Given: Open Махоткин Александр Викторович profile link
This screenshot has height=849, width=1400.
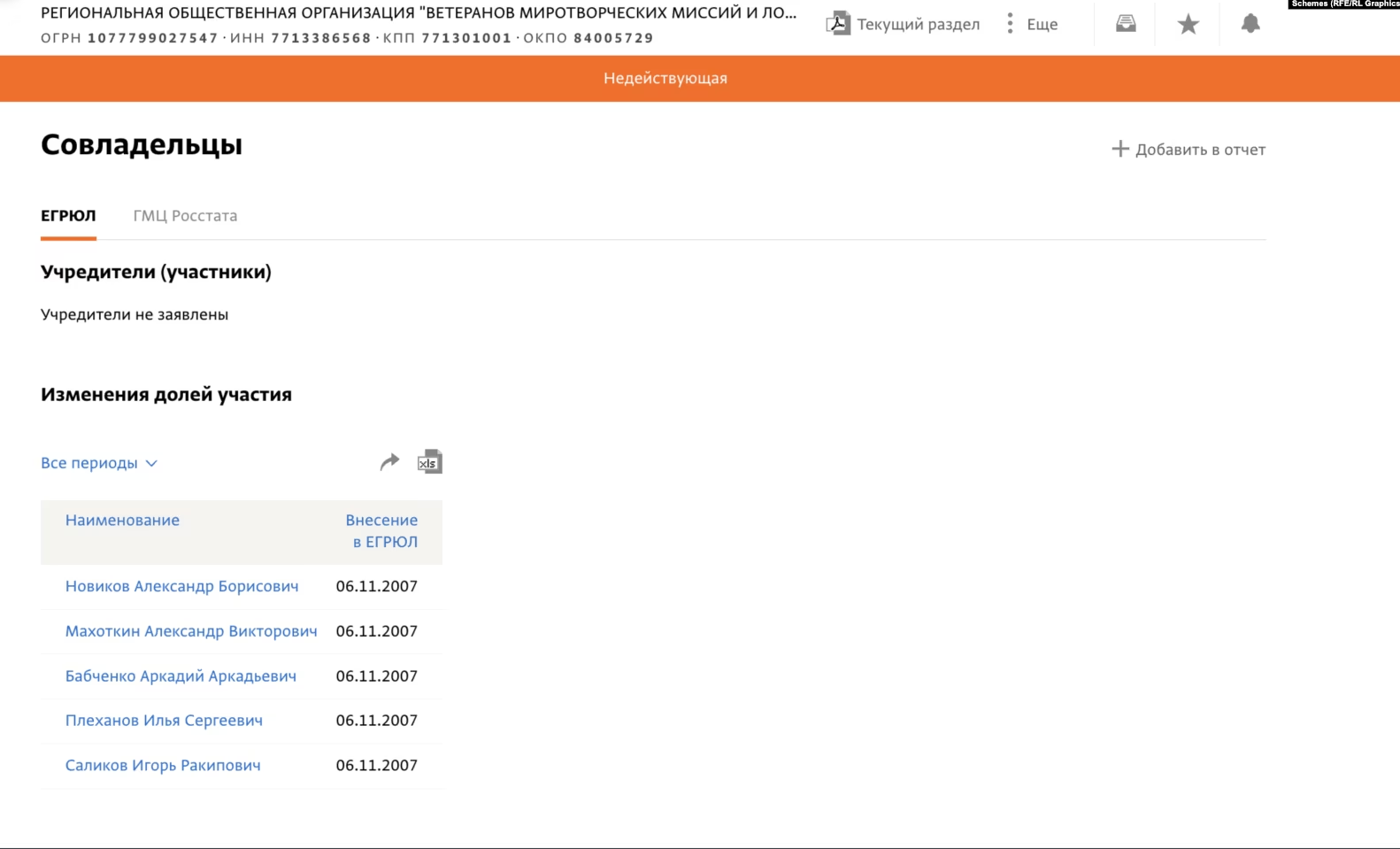Looking at the screenshot, I should [191, 631].
